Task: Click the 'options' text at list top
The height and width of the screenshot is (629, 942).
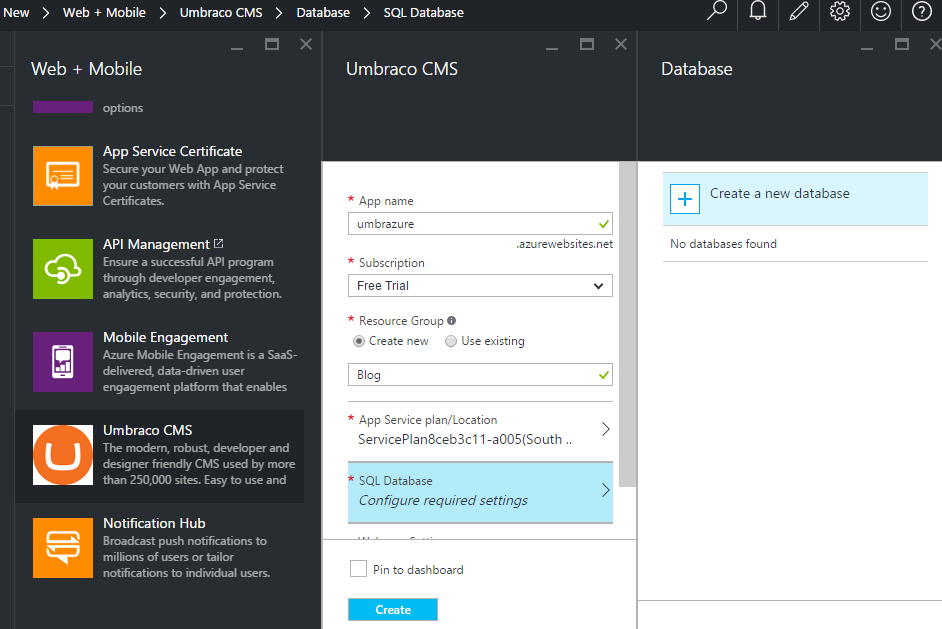Action: point(123,108)
